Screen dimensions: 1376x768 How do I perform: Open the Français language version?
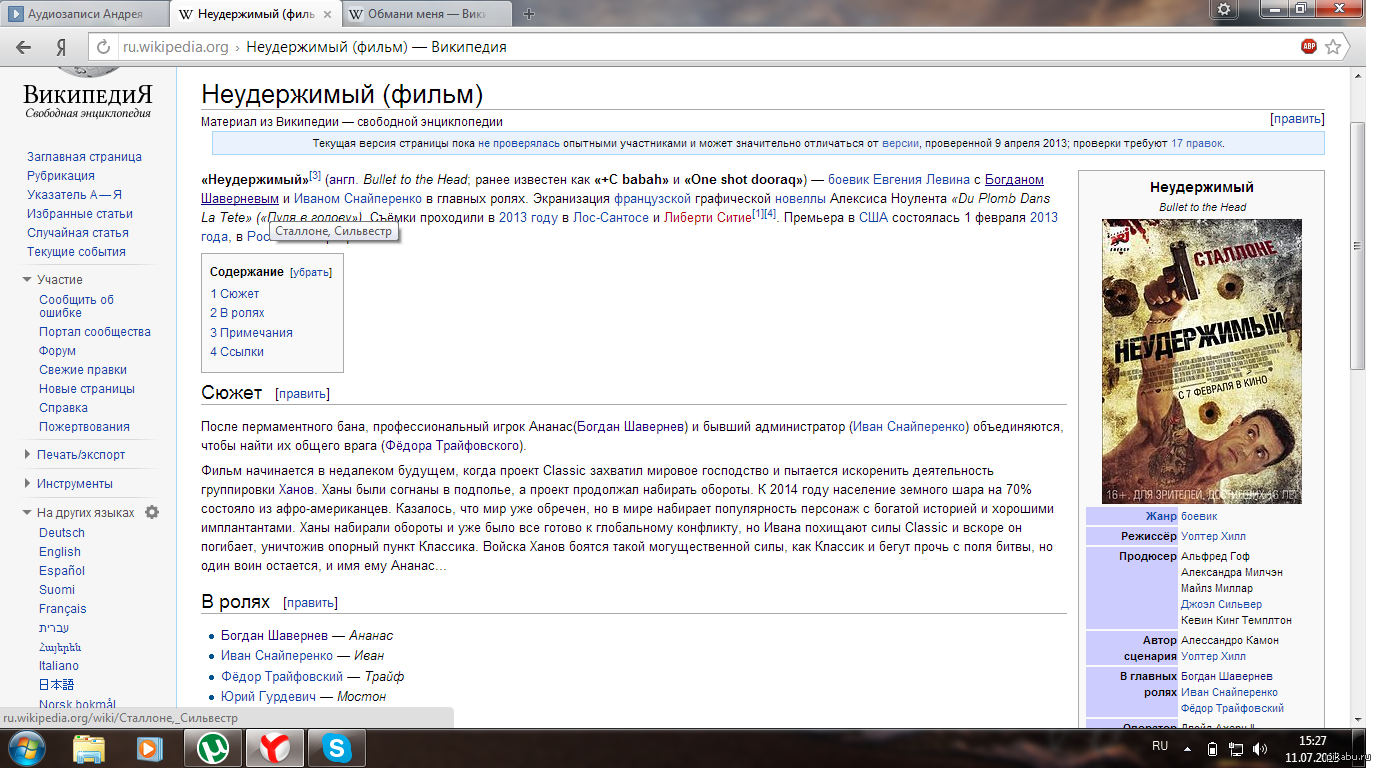coord(63,609)
